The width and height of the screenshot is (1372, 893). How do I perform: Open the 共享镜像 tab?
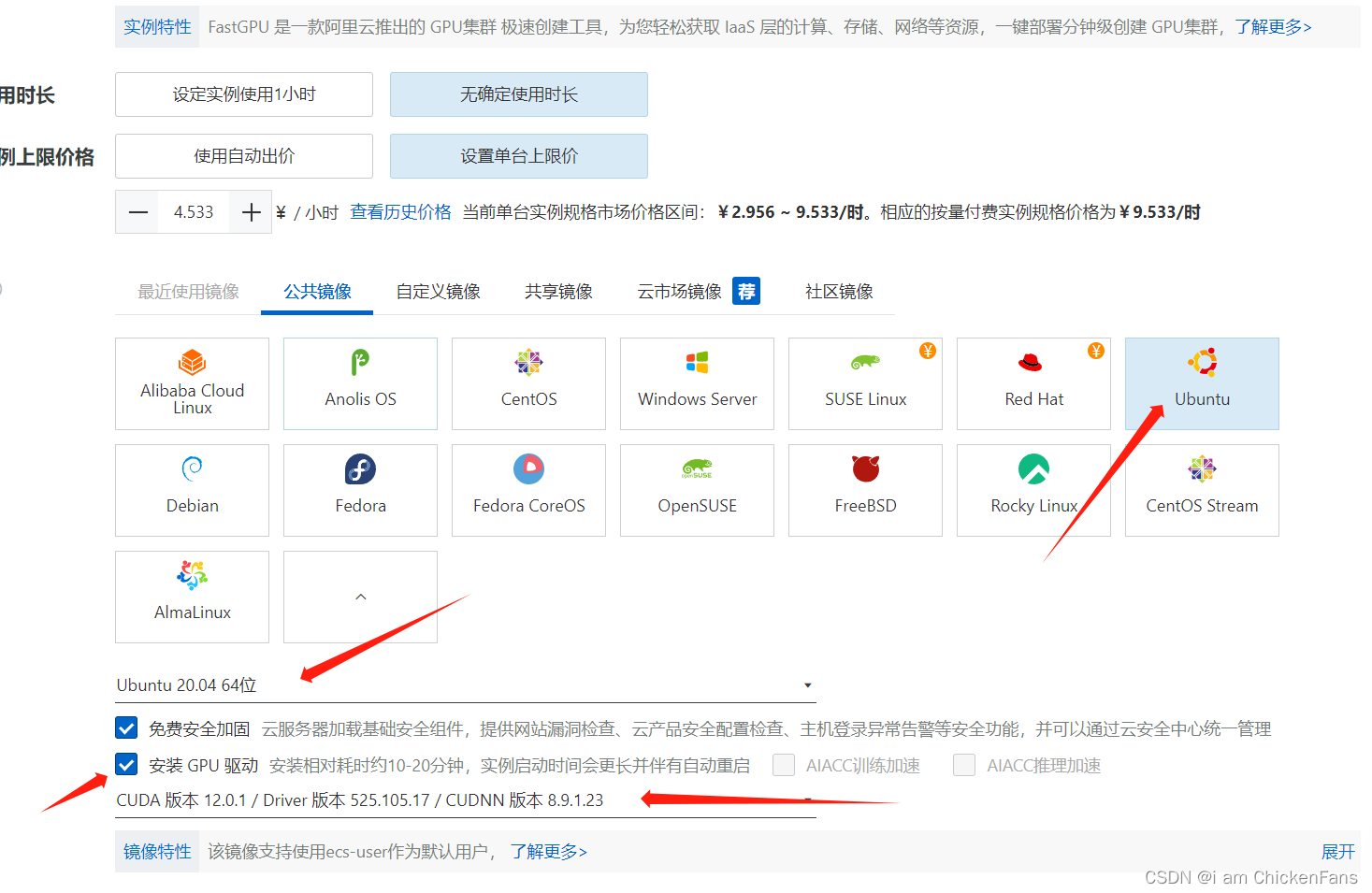coord(558,292)
